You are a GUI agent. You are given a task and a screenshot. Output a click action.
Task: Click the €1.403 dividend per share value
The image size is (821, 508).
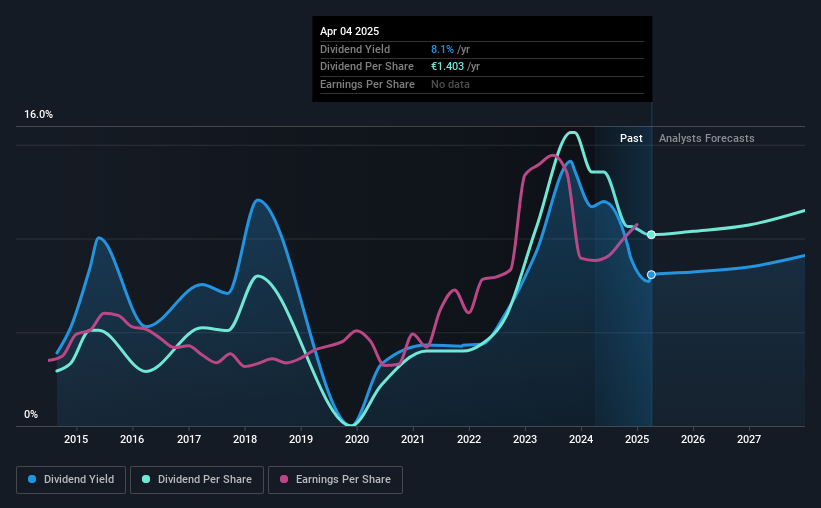447,67
